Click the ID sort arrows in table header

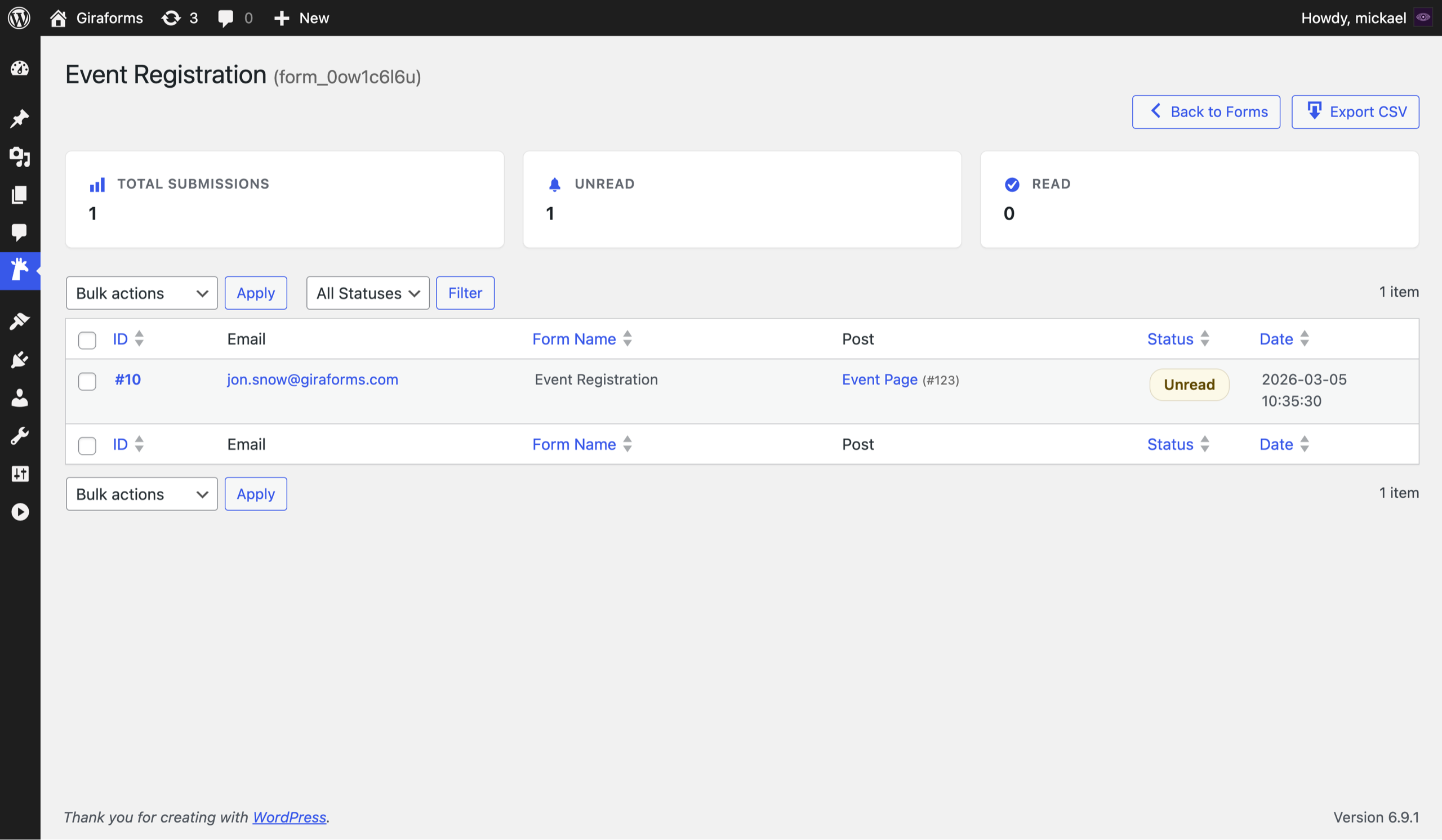(x=139, y=338)
